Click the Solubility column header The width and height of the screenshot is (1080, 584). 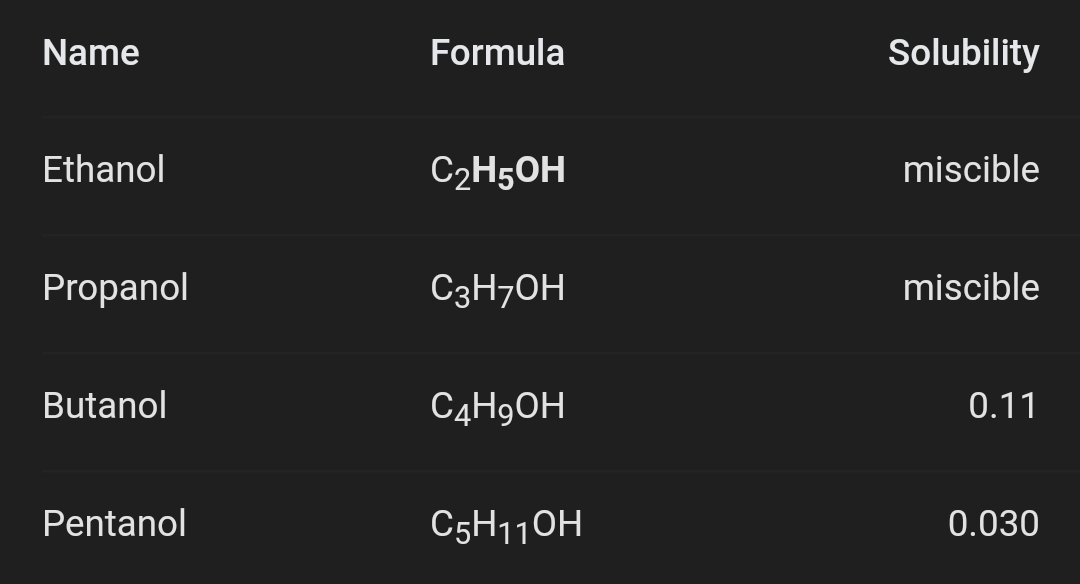(x=963, y=53)
